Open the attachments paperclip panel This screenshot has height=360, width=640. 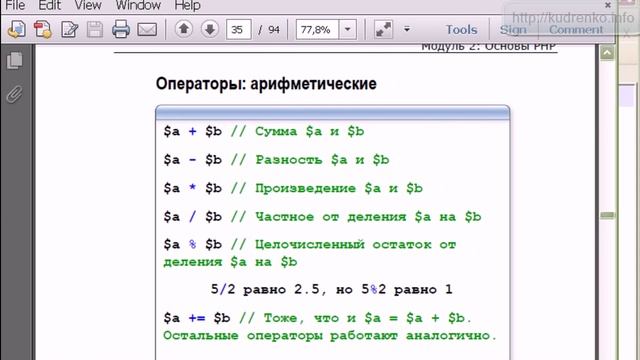pos(15,94)
